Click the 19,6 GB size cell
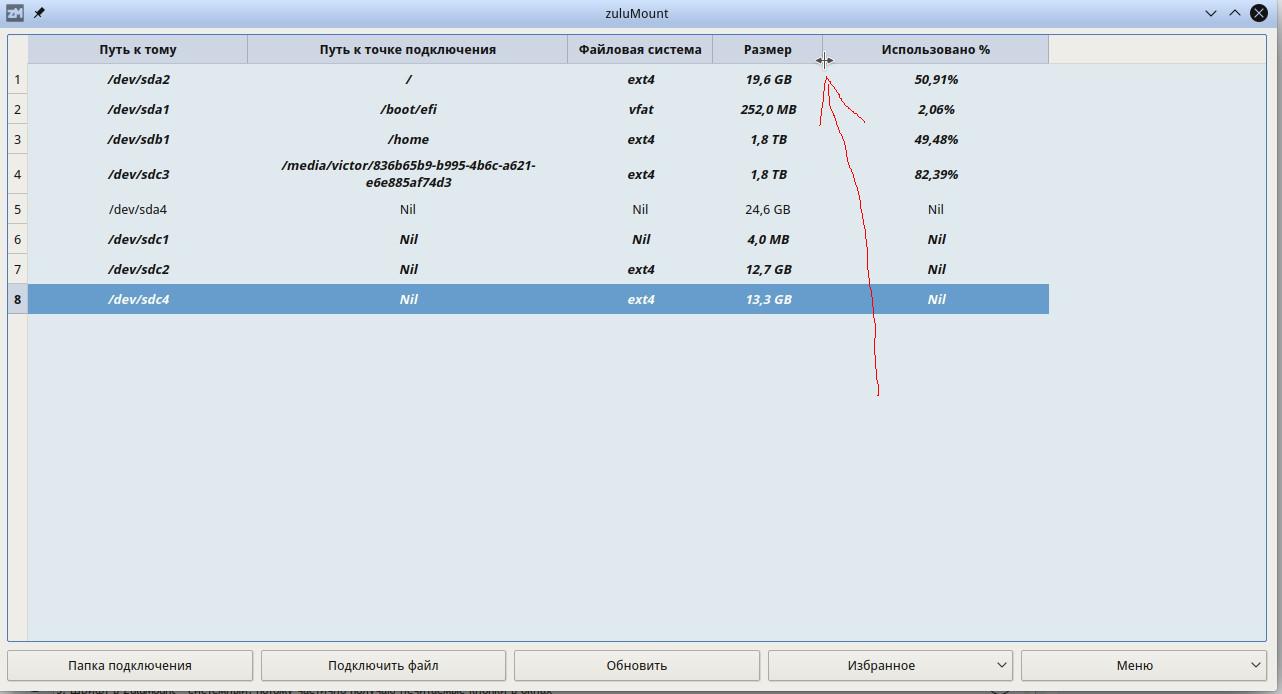The width and height of the screenshot is (1282, 694). pos(768,79)
